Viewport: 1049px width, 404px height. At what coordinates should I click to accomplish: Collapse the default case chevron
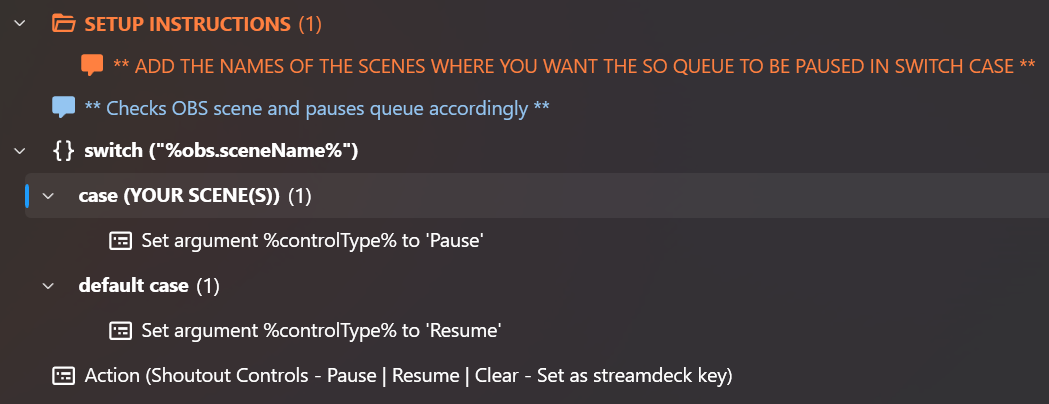point(48,286)
